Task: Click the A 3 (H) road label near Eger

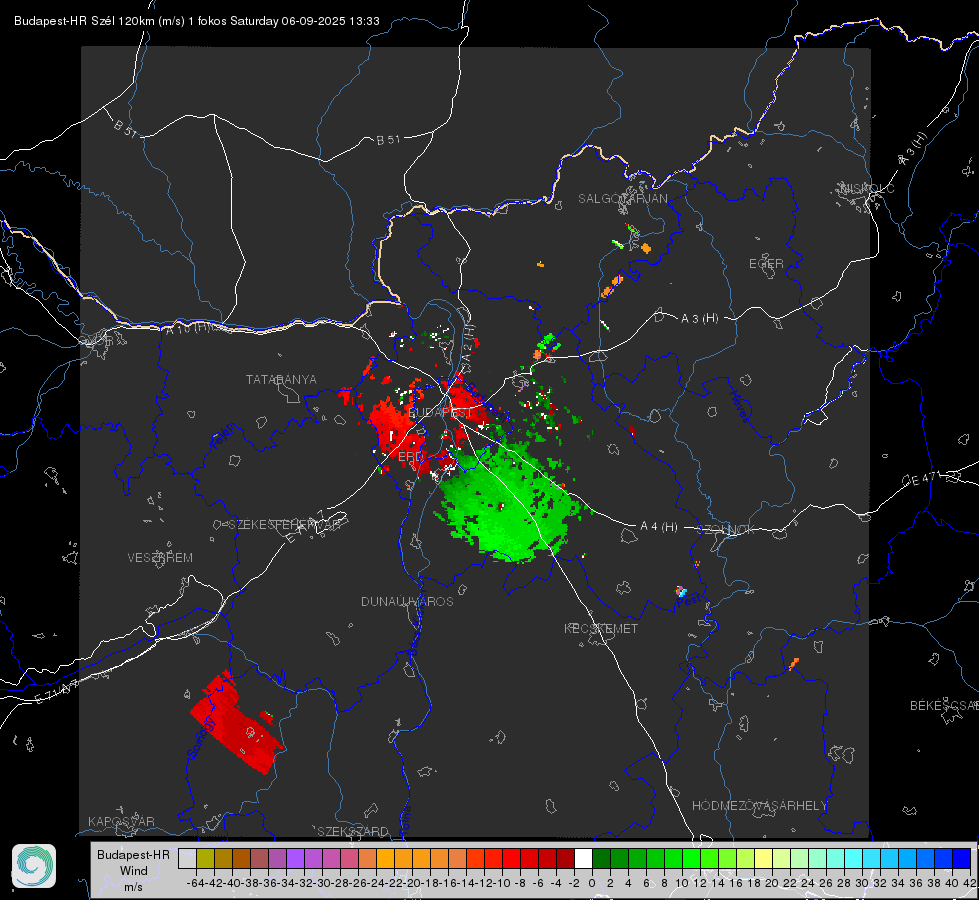Action: 699,319
